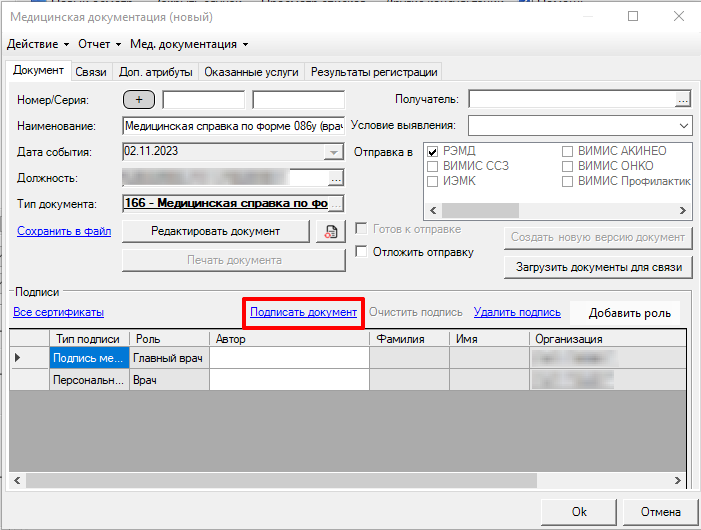Viewport: 701px width, 530px height.
Task: Open the Тип документа lookup ellipsis button
Action: point(336,204)
